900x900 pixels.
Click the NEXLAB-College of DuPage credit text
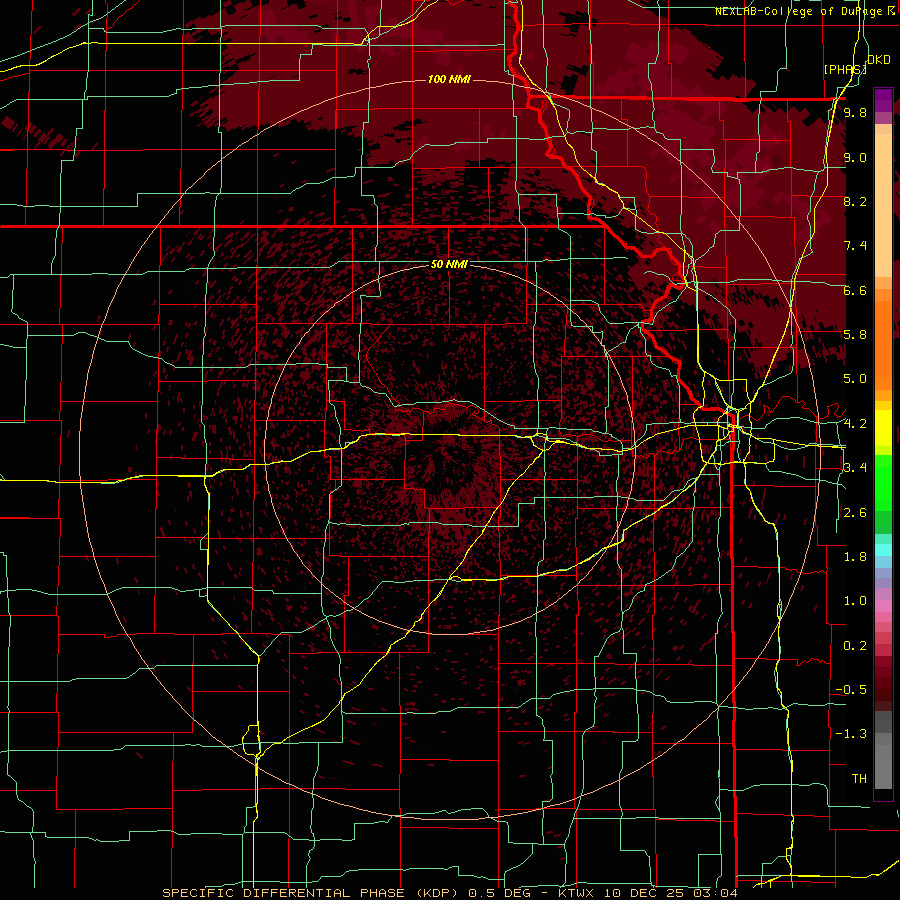click(798, 11)
